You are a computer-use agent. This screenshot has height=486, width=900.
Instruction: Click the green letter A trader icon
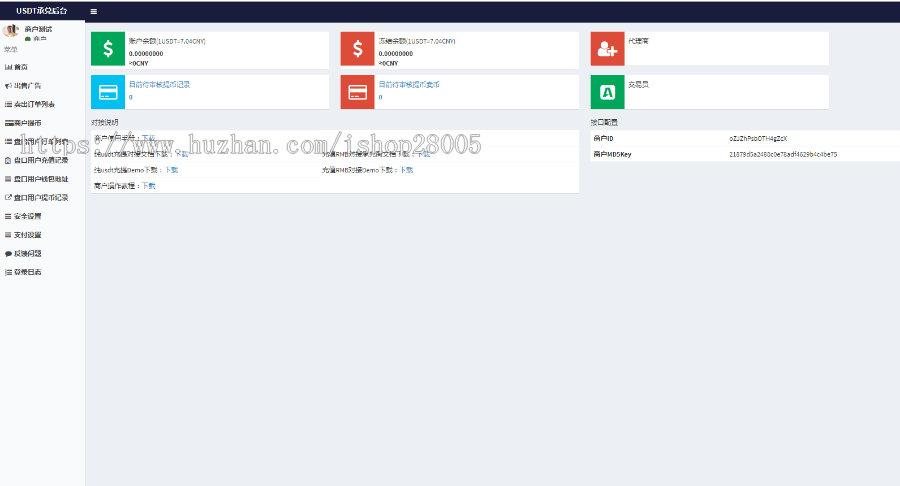pyautogui.click(x=607, y=92)
